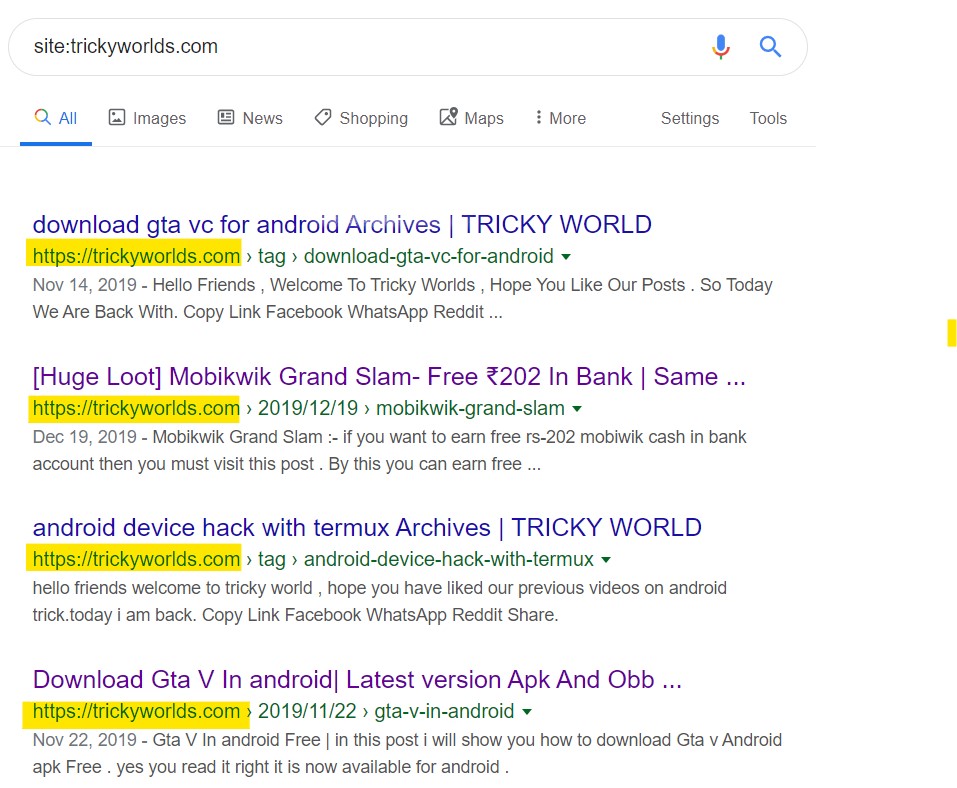Click the magnifier icon beside All
The height and width of the screenshot is (788, 957).
click(x=42, y=117)
